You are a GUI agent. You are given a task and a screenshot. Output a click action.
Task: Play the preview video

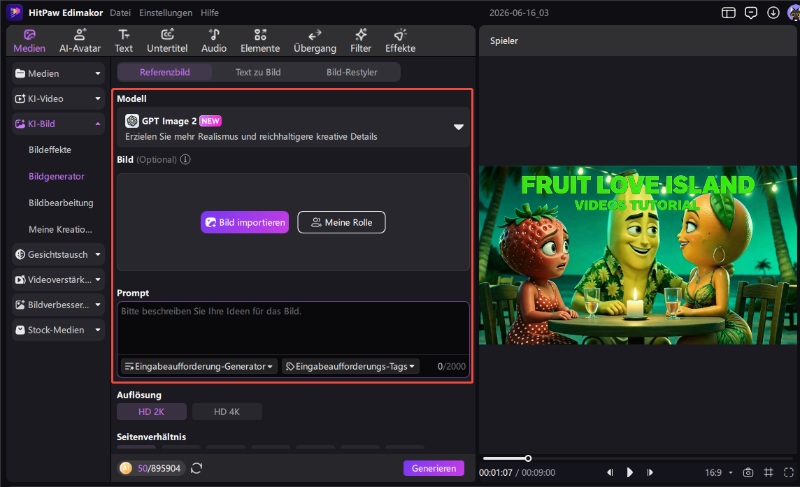click(x=630, y=473)
